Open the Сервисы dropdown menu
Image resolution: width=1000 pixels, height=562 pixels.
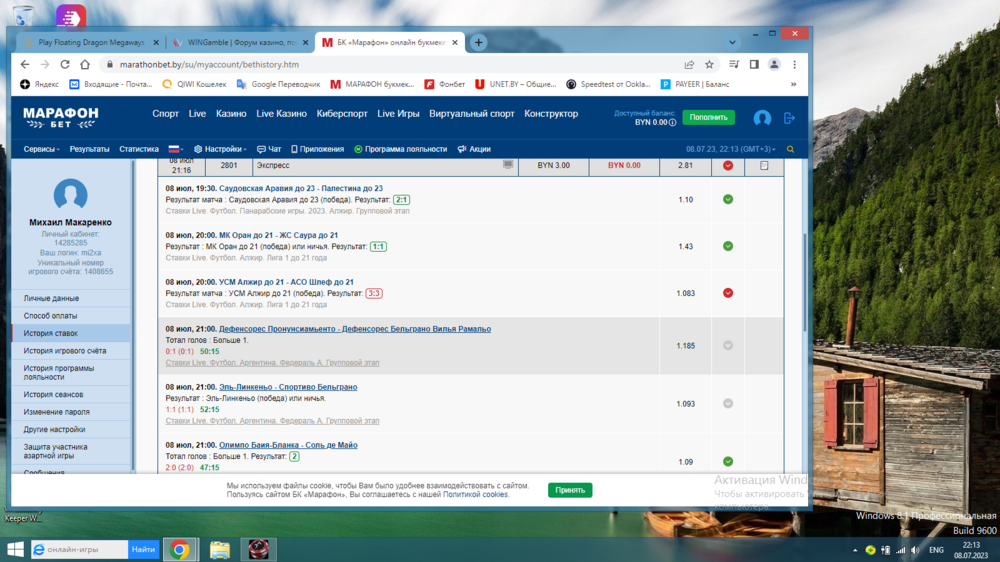click(42, 149)
